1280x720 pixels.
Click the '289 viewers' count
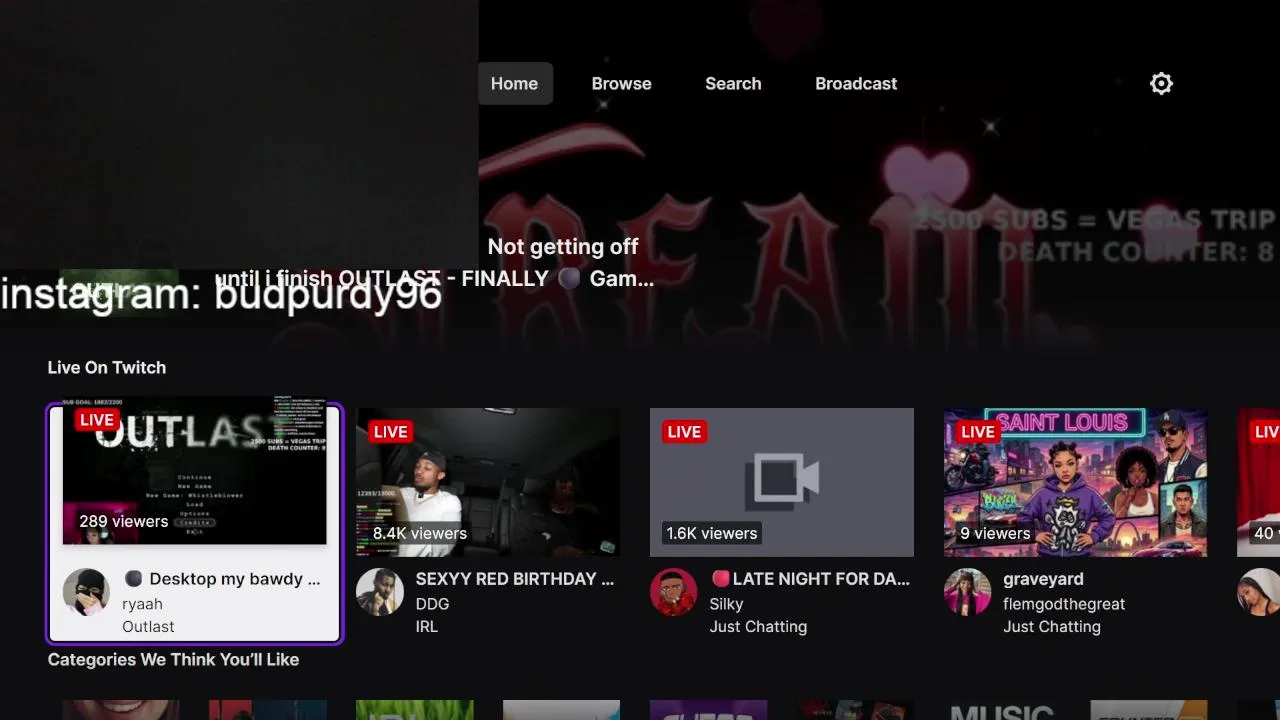point(124,521)
